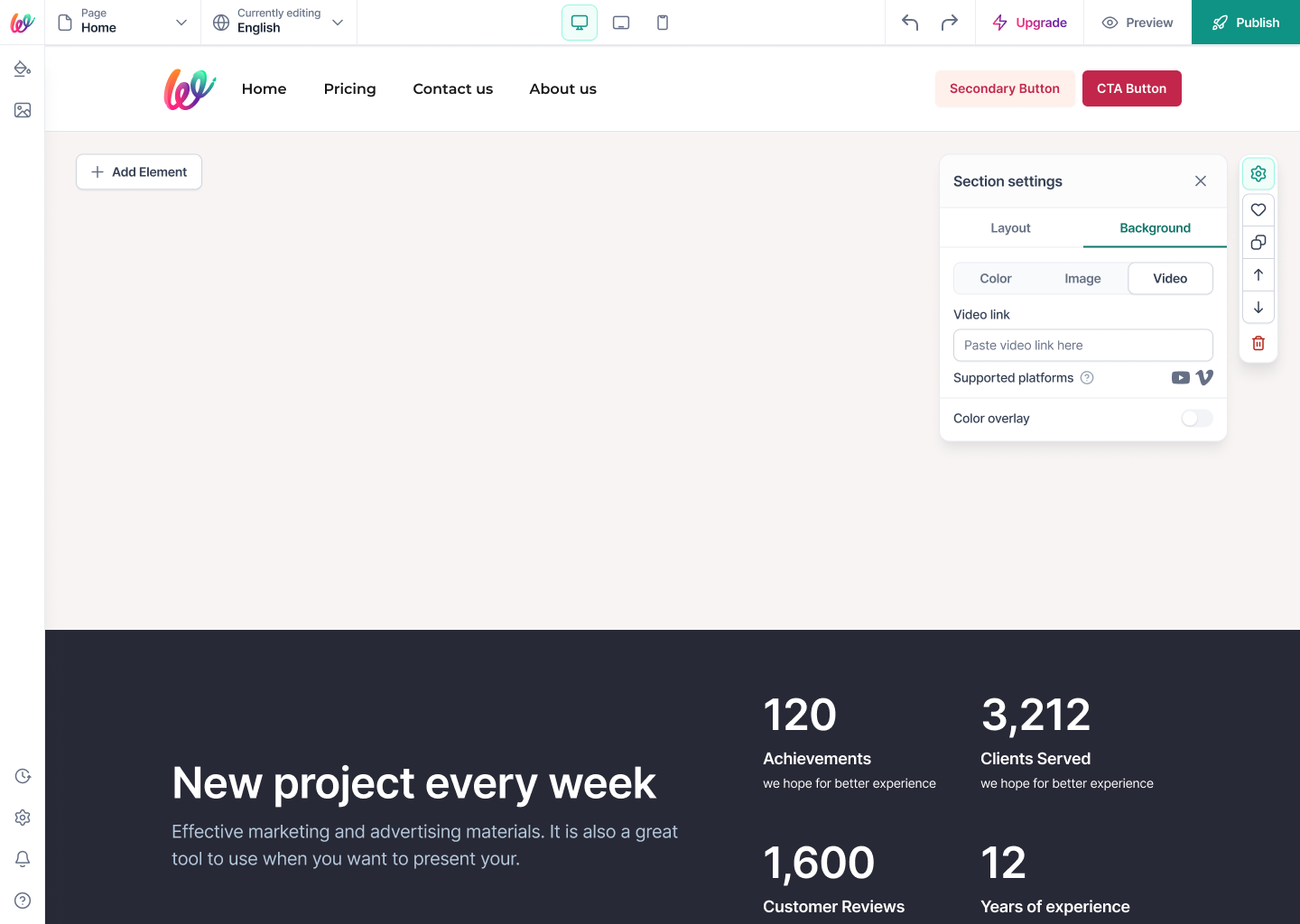The width and height of the screenshot is (1300, 924).
Task: Open the media library image icon in sidebar
Action: click(x=23, y=110)
